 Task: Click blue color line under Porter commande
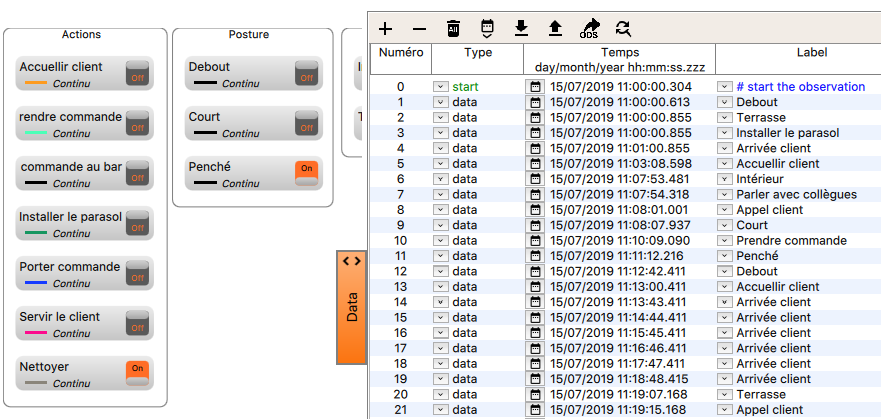[36, 283]
